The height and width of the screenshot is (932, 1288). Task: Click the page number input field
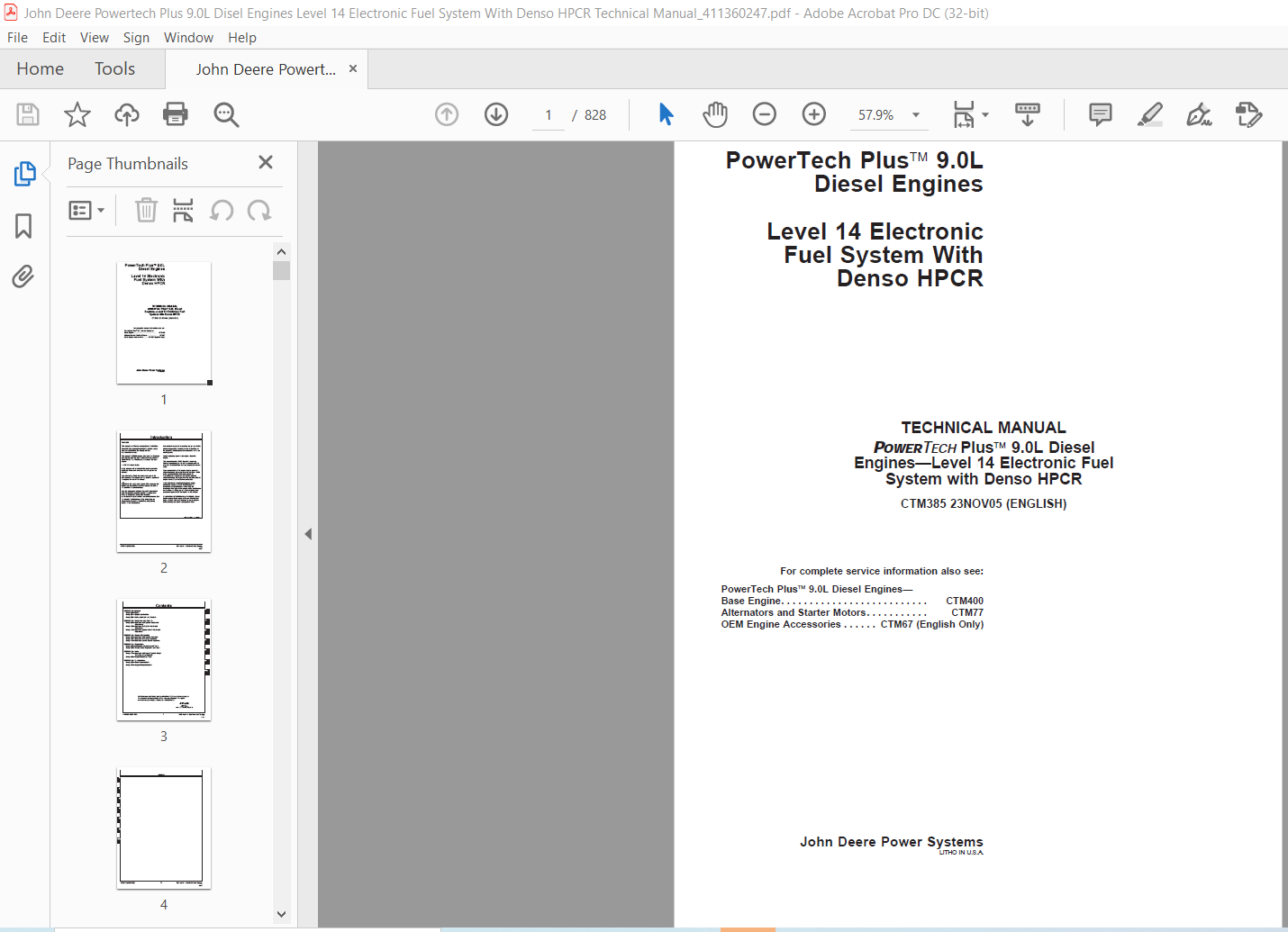(549, 115)
